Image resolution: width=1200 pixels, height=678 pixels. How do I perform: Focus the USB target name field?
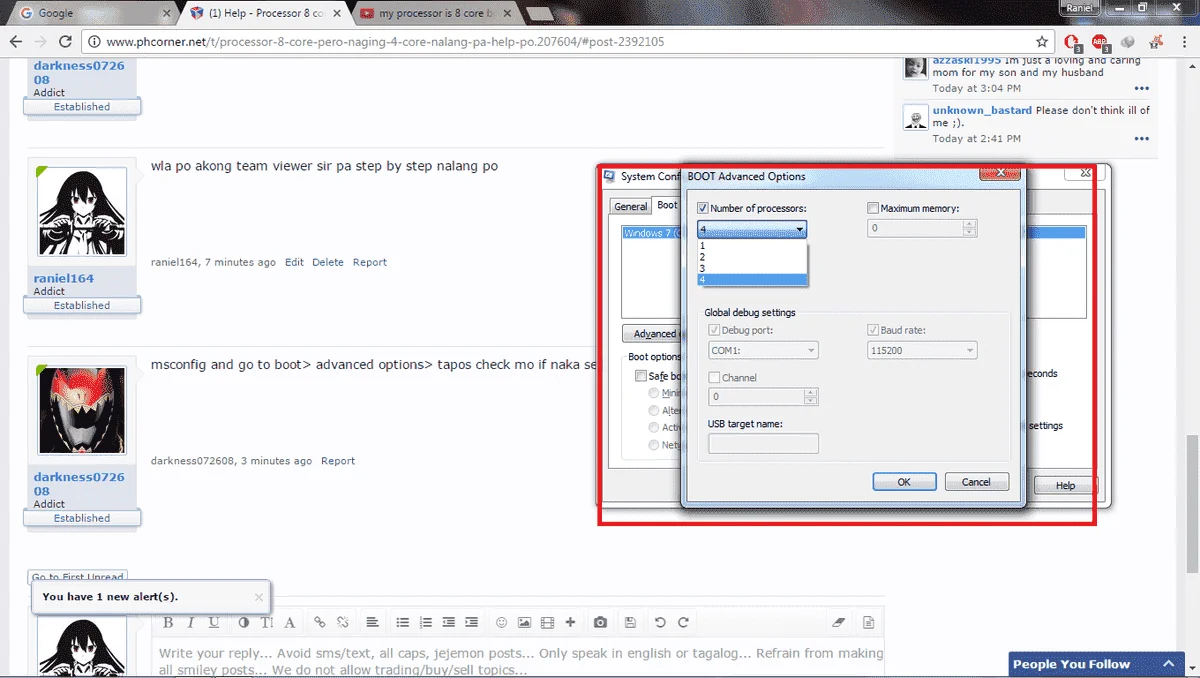(763, 443)
